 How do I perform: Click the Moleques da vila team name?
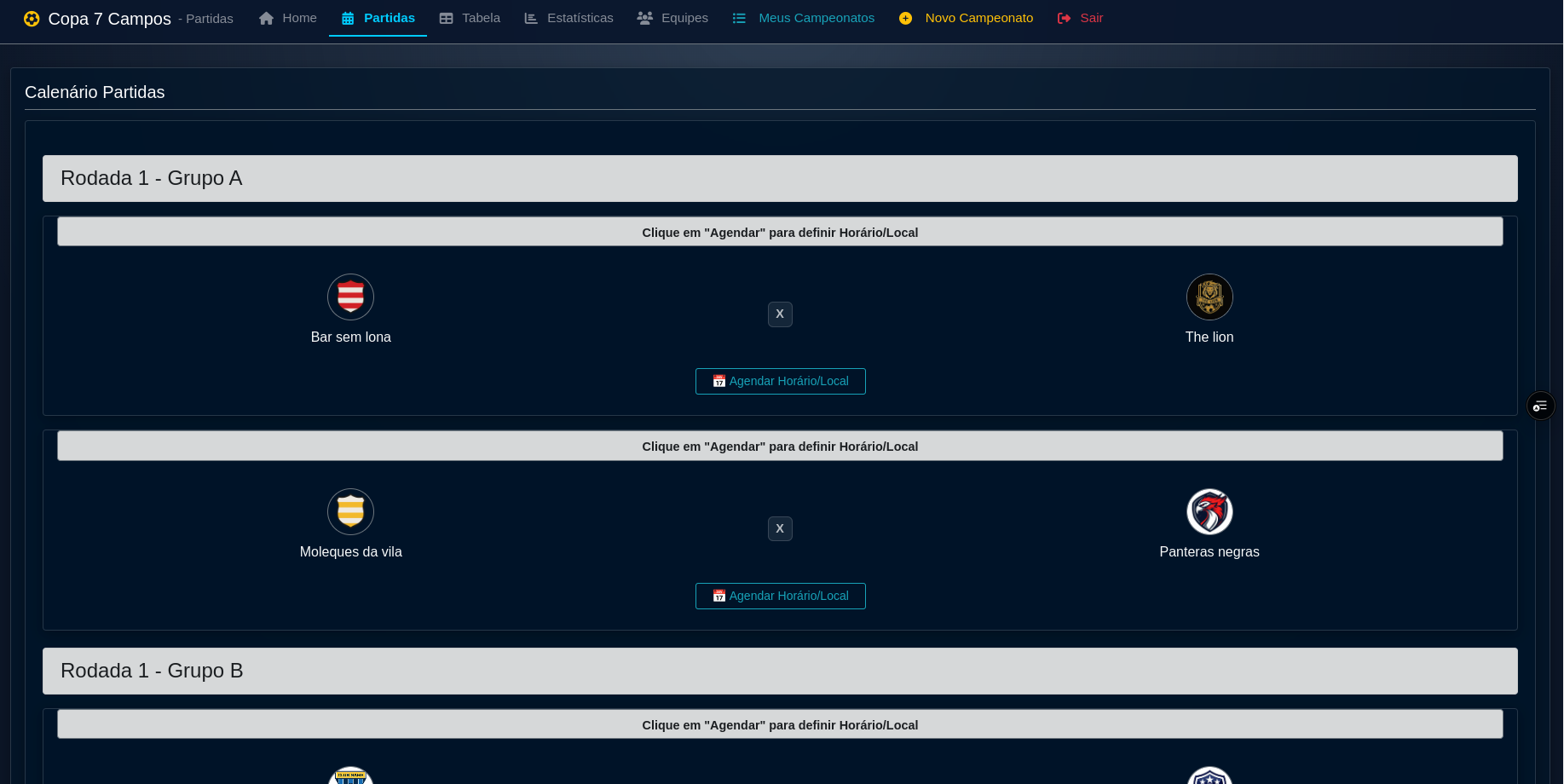pyautogui.click(x=350, y=552)
